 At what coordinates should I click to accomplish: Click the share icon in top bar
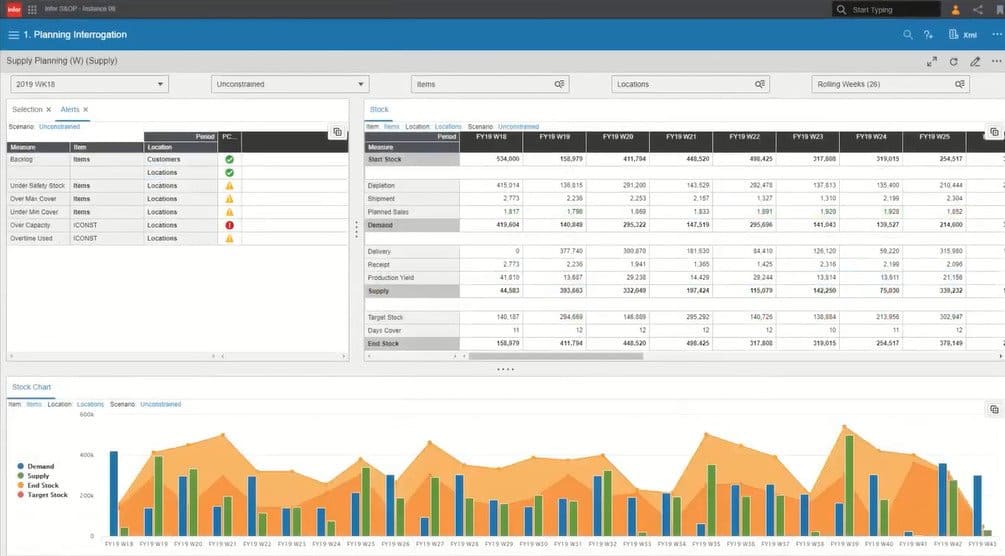977,10
